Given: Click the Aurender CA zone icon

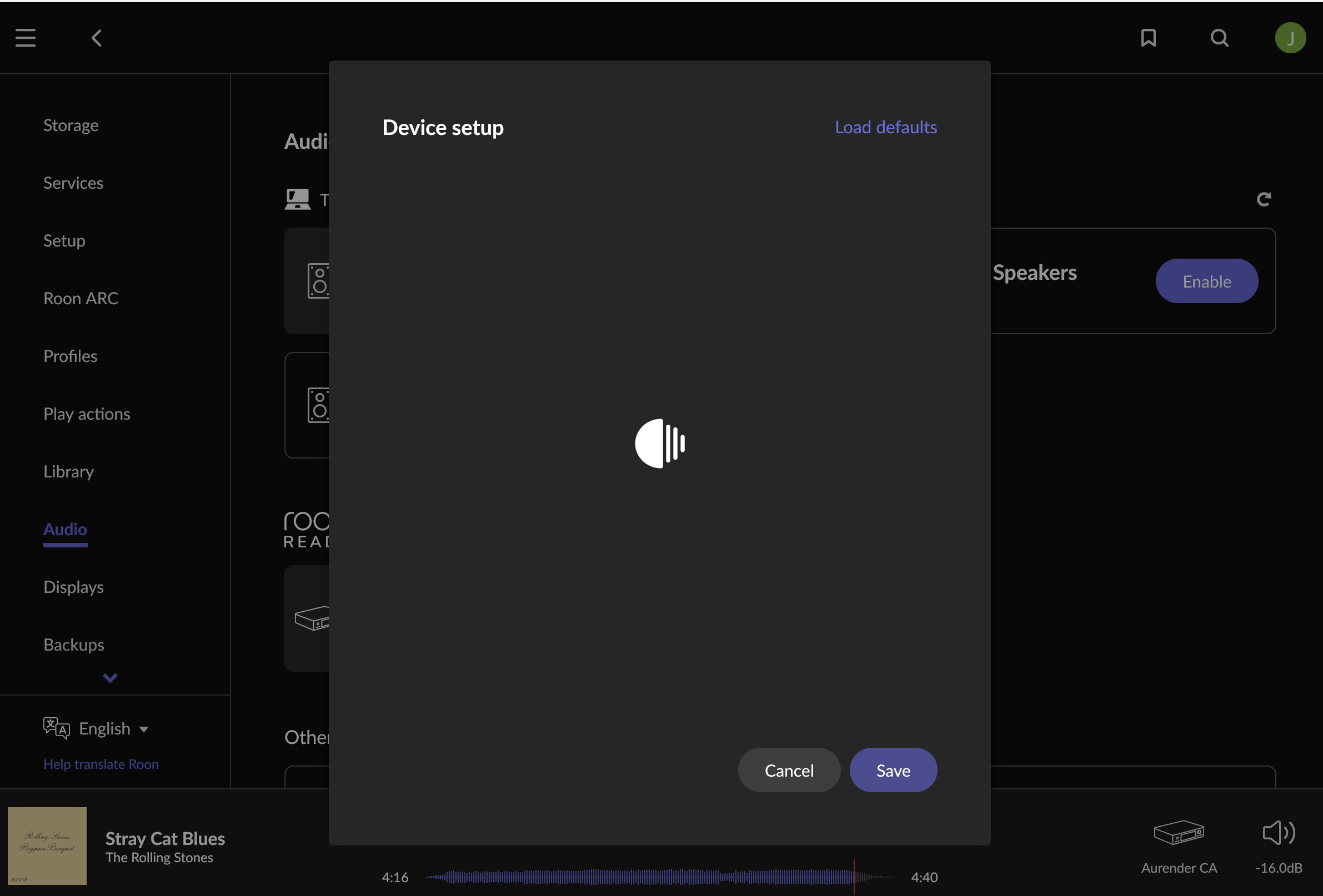Looking at the screenshot, I should (1179, 833).
